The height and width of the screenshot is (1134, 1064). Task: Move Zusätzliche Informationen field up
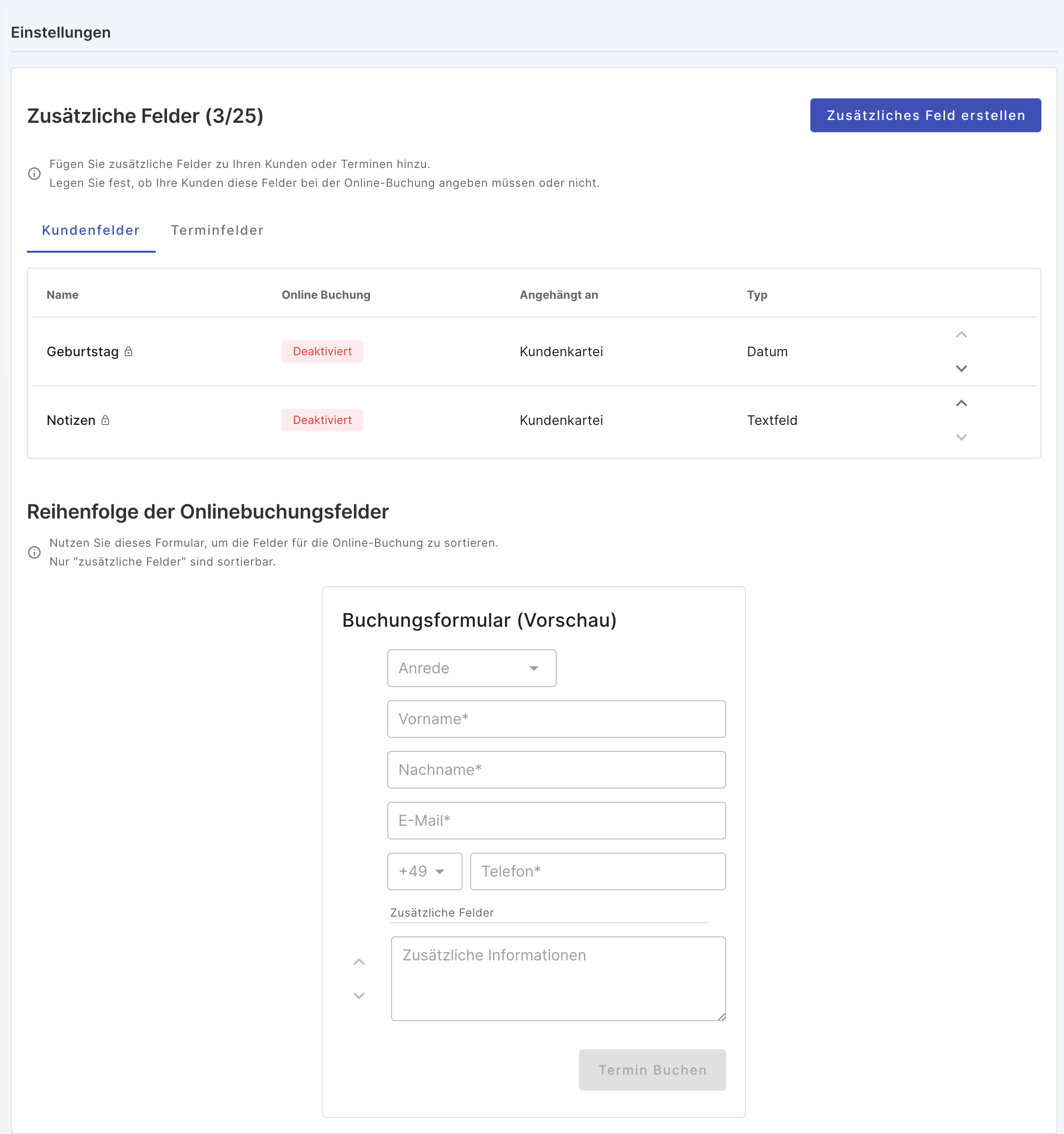tap(359, 962)
